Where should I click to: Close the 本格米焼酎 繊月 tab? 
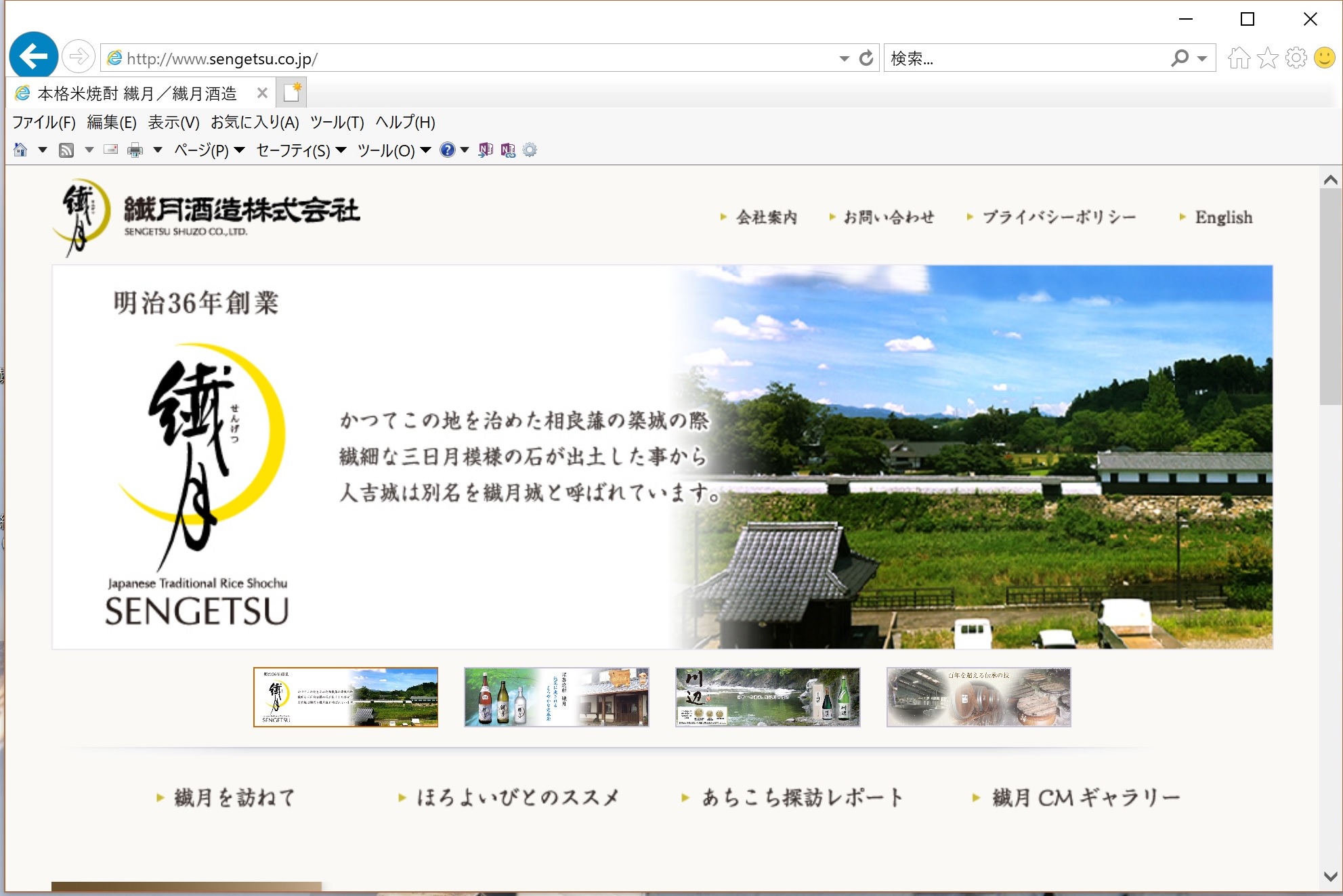(262, 93)
